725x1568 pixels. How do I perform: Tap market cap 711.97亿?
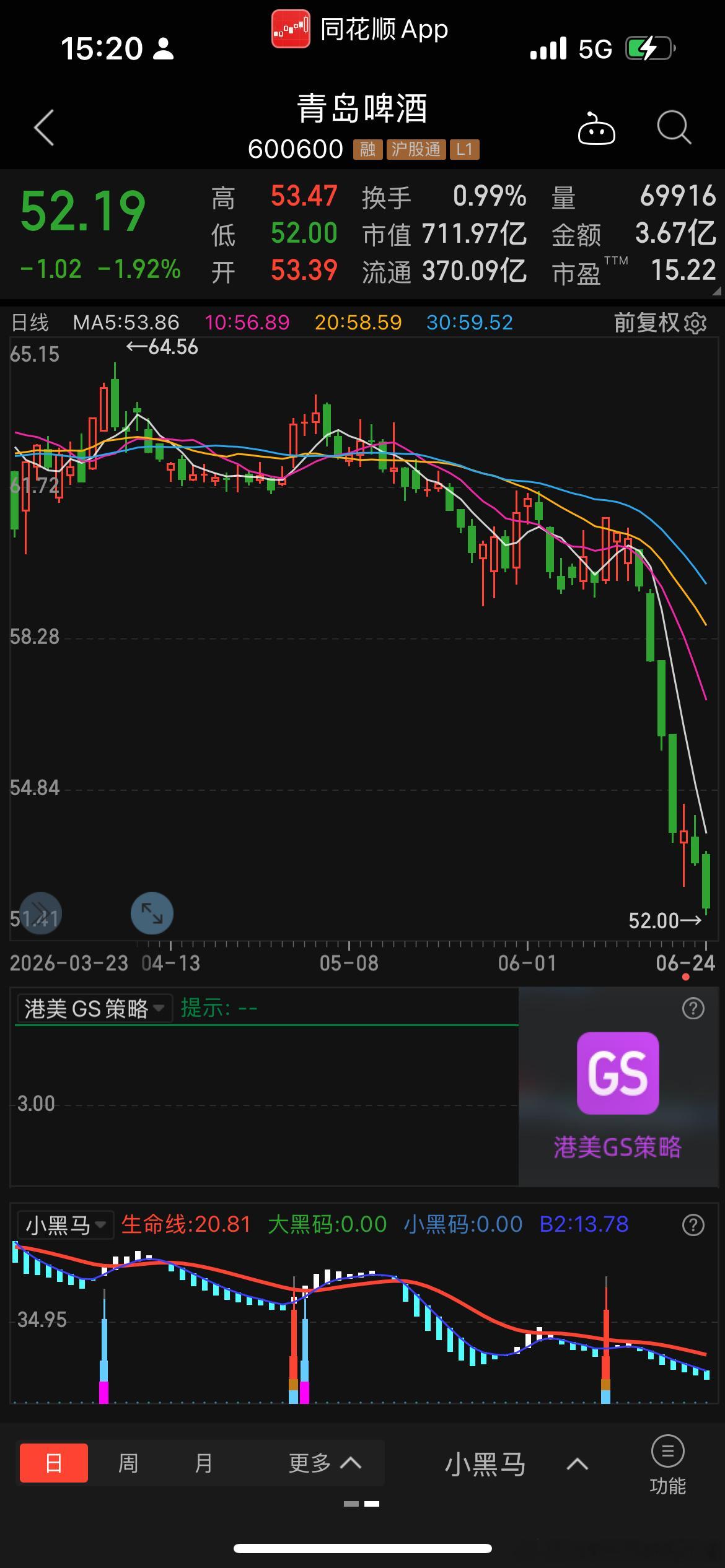click(475, 234)
